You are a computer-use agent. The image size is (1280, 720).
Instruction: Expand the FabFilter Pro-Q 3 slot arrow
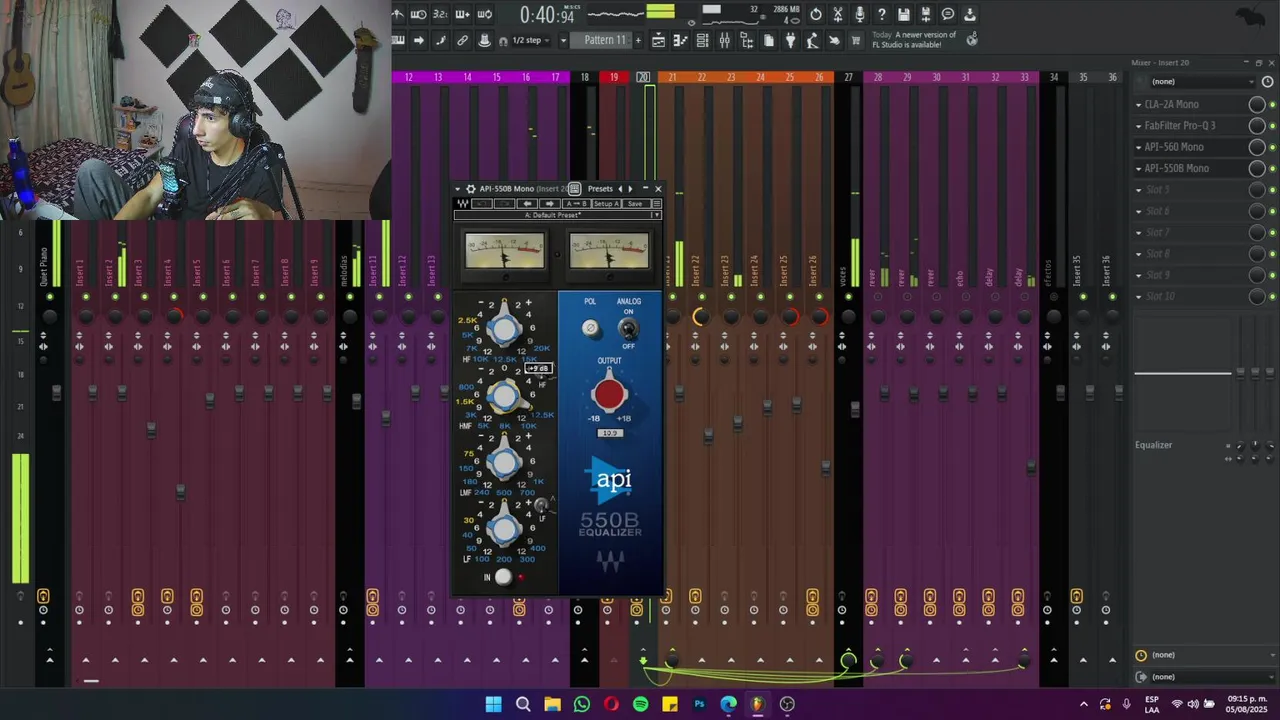(1138, 126)
